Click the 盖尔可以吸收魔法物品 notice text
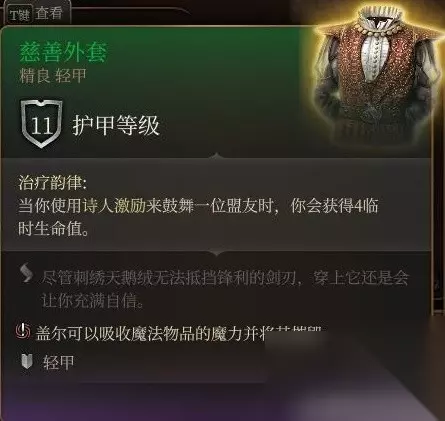Screen dimensions: 445x421 [x=150, y=333]
